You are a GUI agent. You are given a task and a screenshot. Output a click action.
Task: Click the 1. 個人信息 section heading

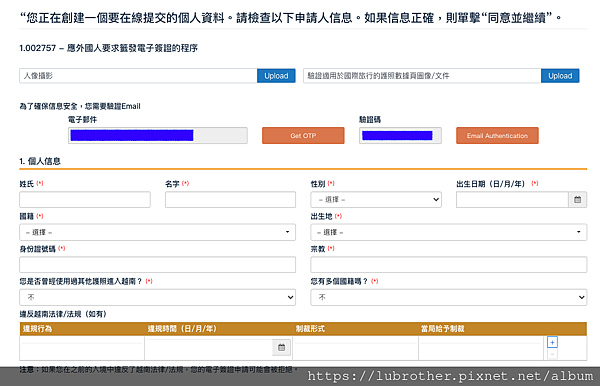[x=40, y=161]
